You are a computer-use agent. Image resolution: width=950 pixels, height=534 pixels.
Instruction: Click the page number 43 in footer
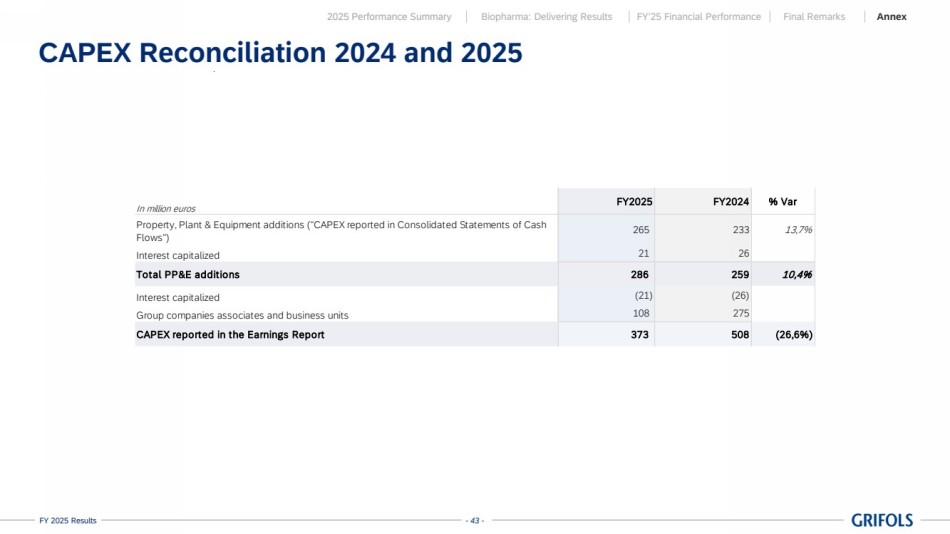click(x=475, y=520)
